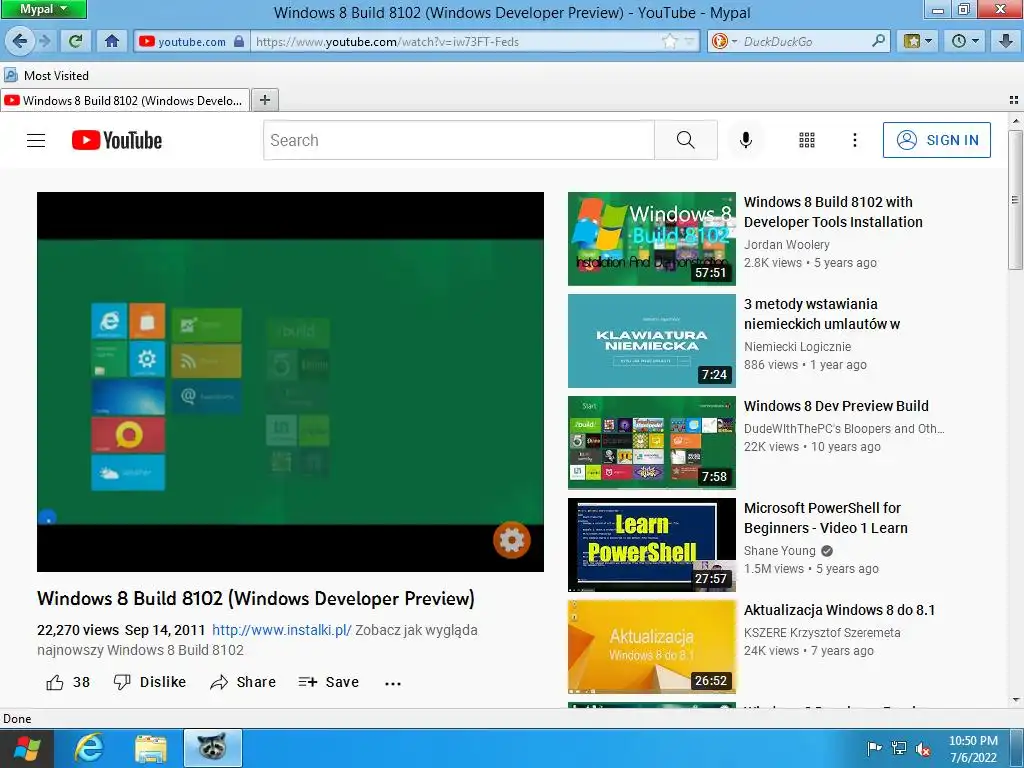This screenshot has height=768, width=1024.
Task: Go forward one page
Action: [x=44, y=42]
